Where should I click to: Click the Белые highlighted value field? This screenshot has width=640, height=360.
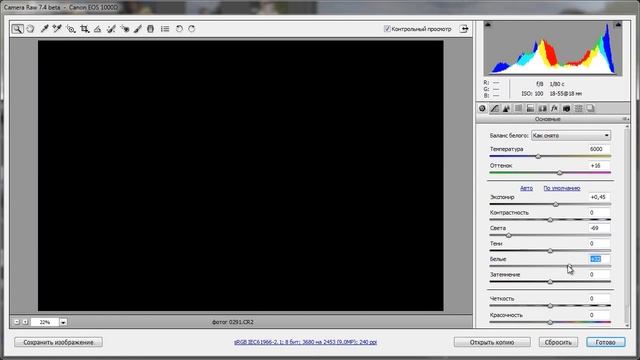(x=599, y=259)
